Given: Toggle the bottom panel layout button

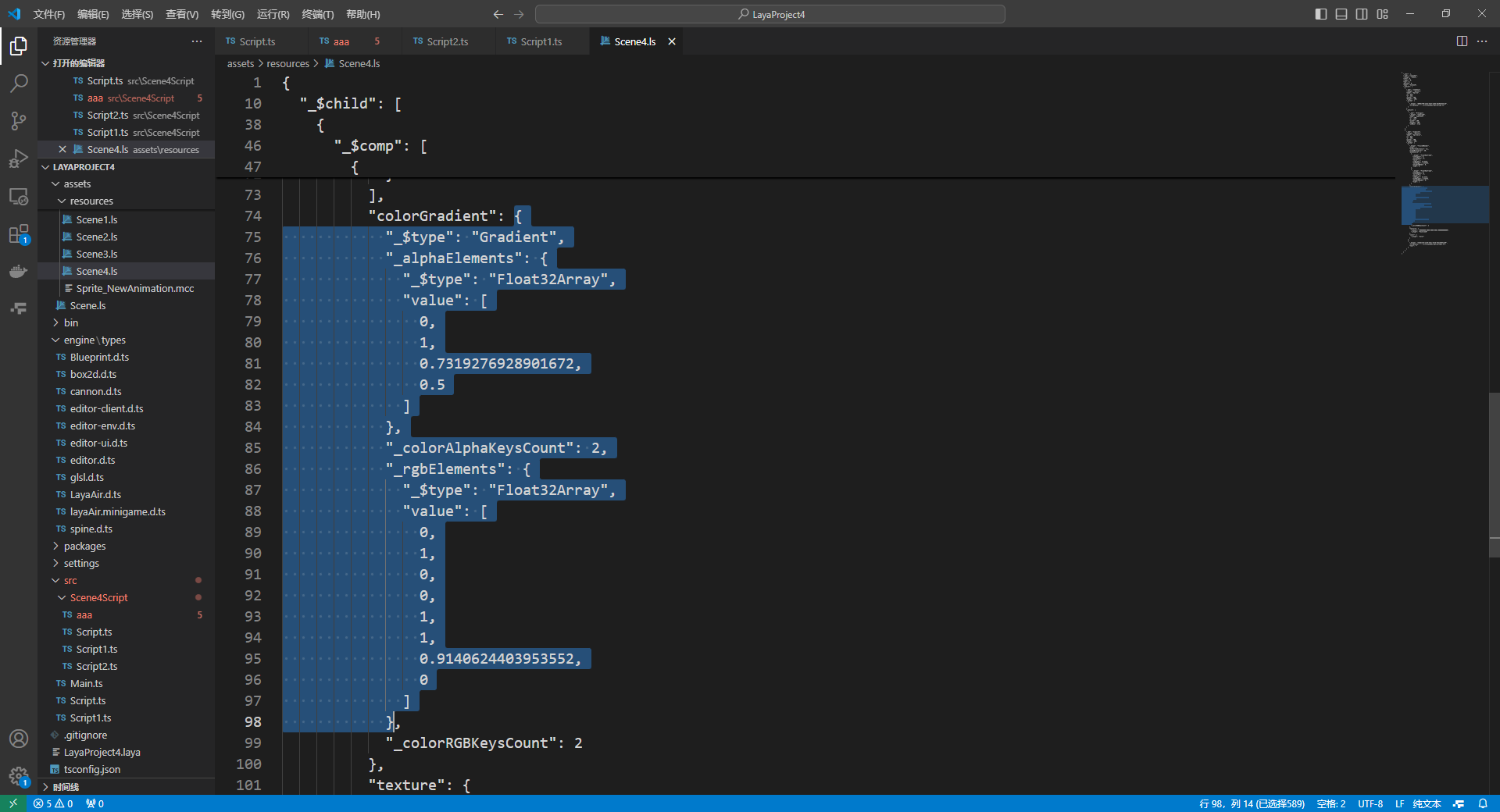Looking at the screenshot, I should [1341, 14].
